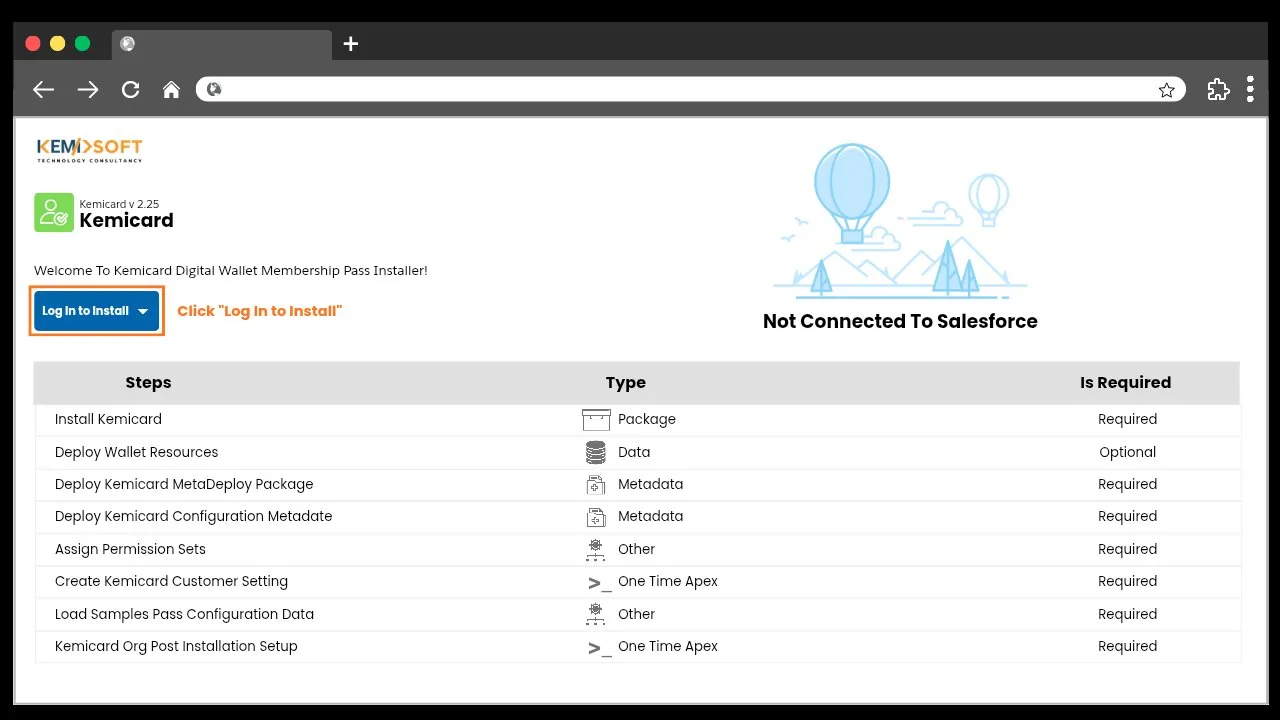Bookmark page with the star icon

[x=1166, y=90]
